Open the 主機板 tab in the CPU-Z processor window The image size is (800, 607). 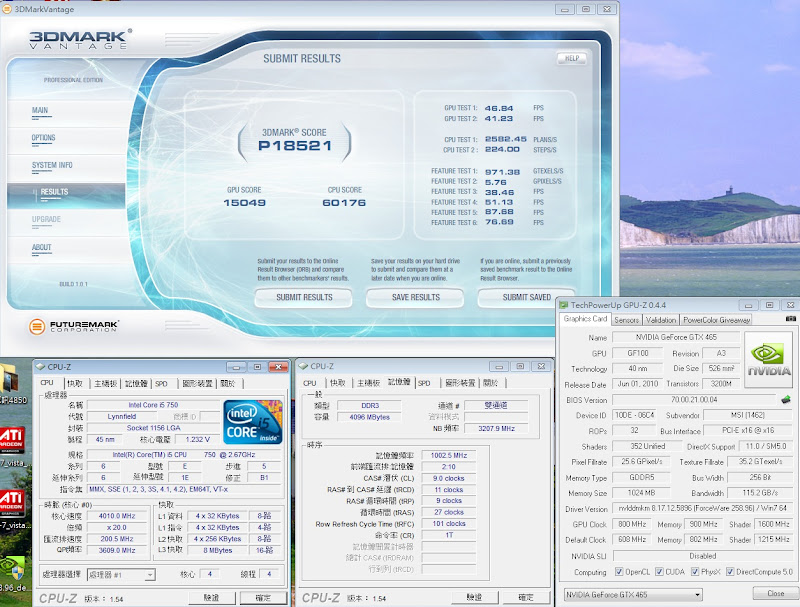click(105, 383)
